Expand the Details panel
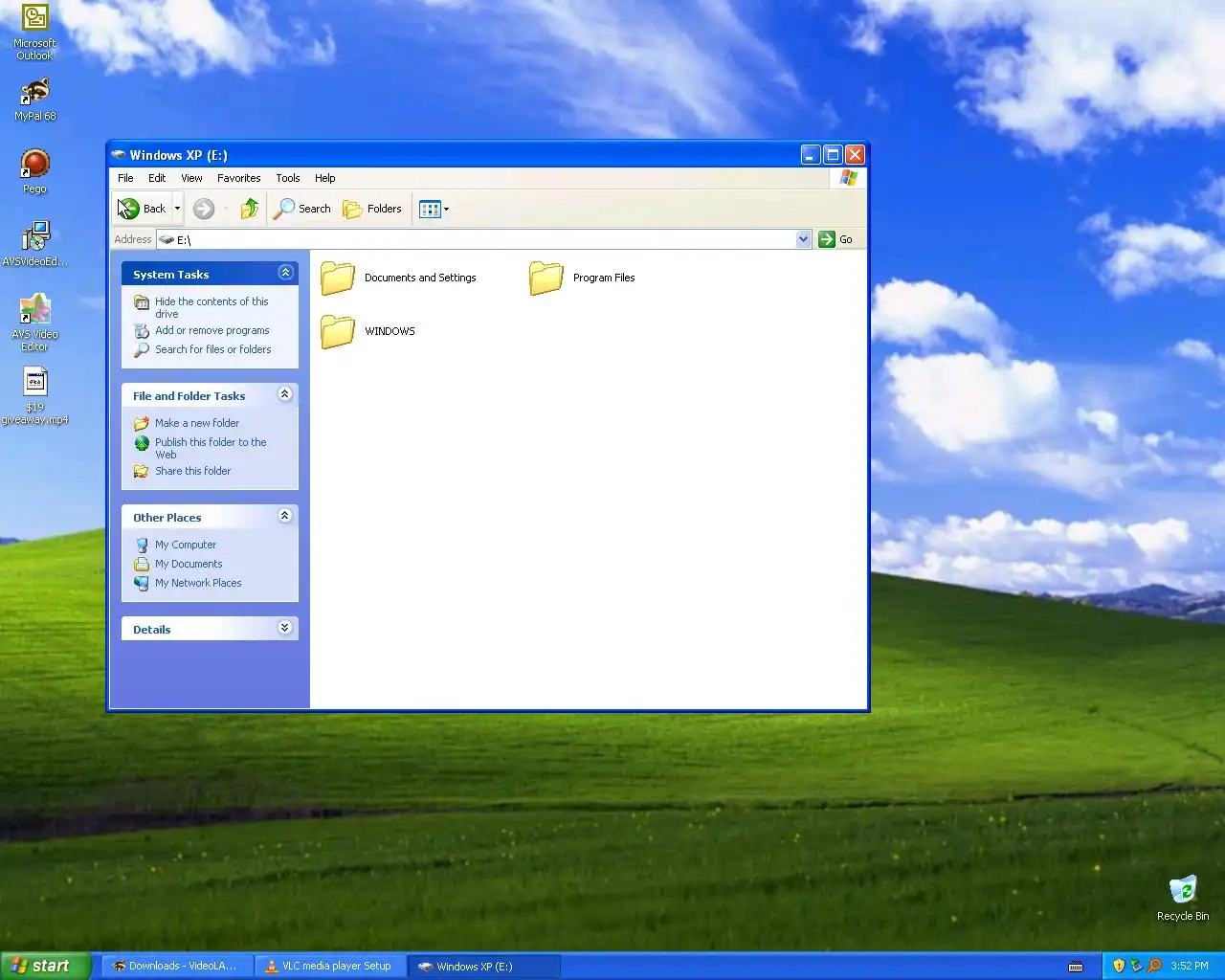1225x980 pixels. coord(284,628)
